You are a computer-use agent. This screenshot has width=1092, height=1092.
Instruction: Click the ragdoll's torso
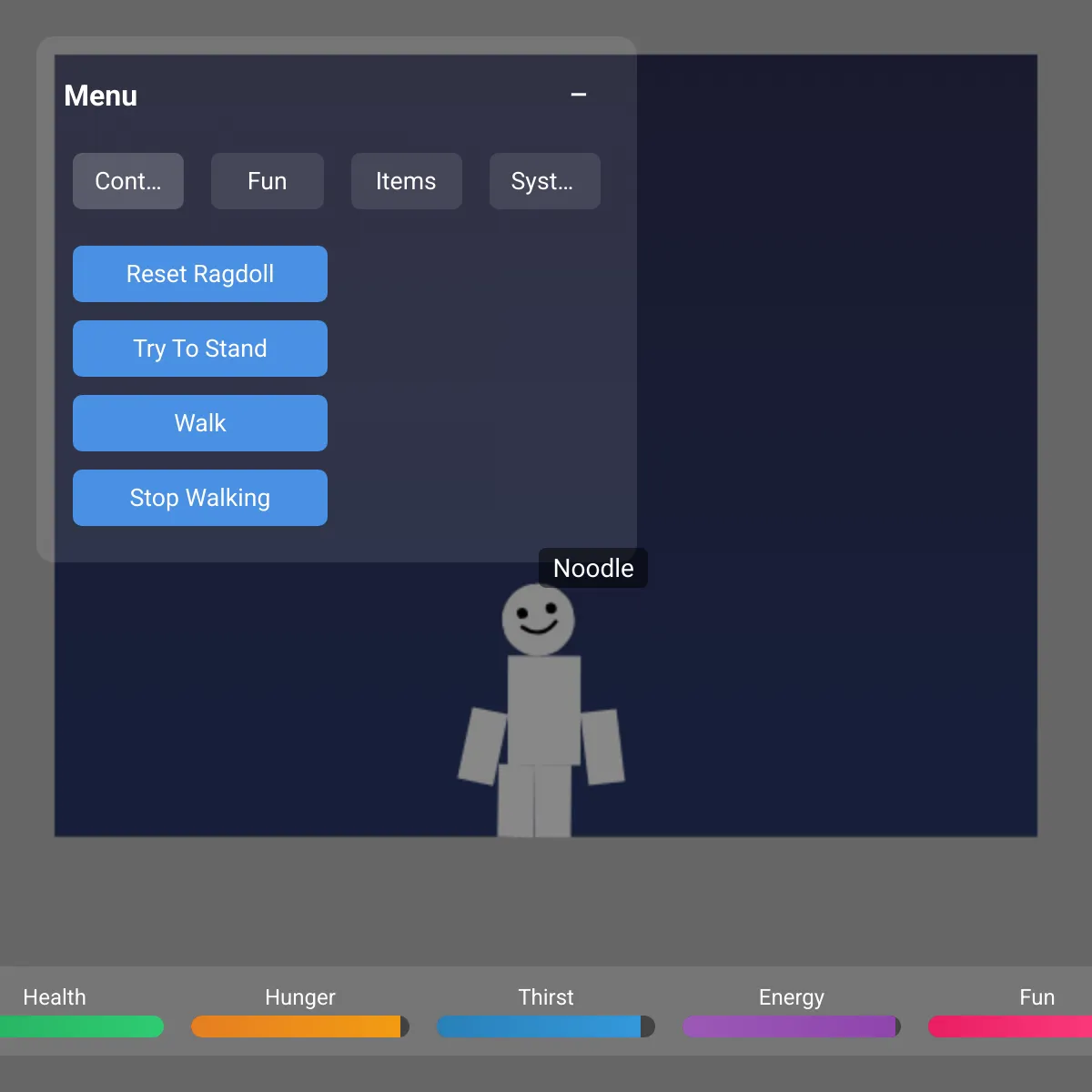(544, 710)
